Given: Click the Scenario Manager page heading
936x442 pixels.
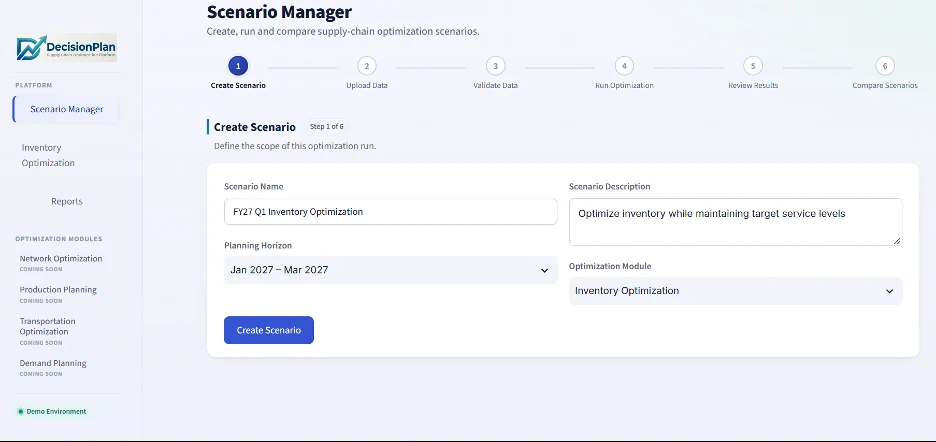Looking at the screenshot, I should click(279, 11).
